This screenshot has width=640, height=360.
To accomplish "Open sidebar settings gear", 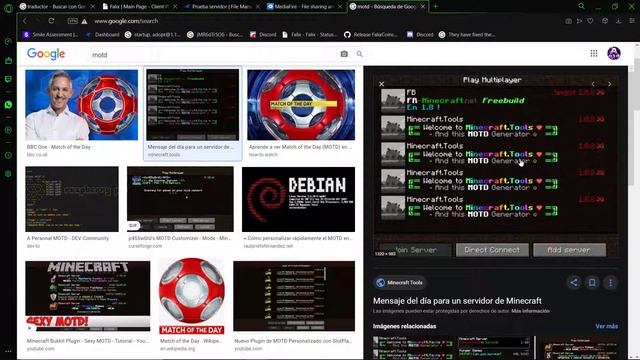I will 8,174.
